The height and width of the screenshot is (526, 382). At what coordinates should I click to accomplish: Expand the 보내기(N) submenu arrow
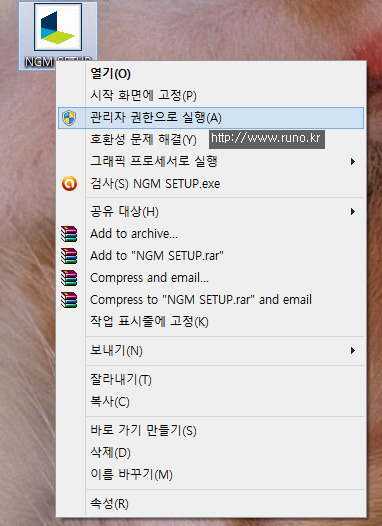(x=352, y=351)
